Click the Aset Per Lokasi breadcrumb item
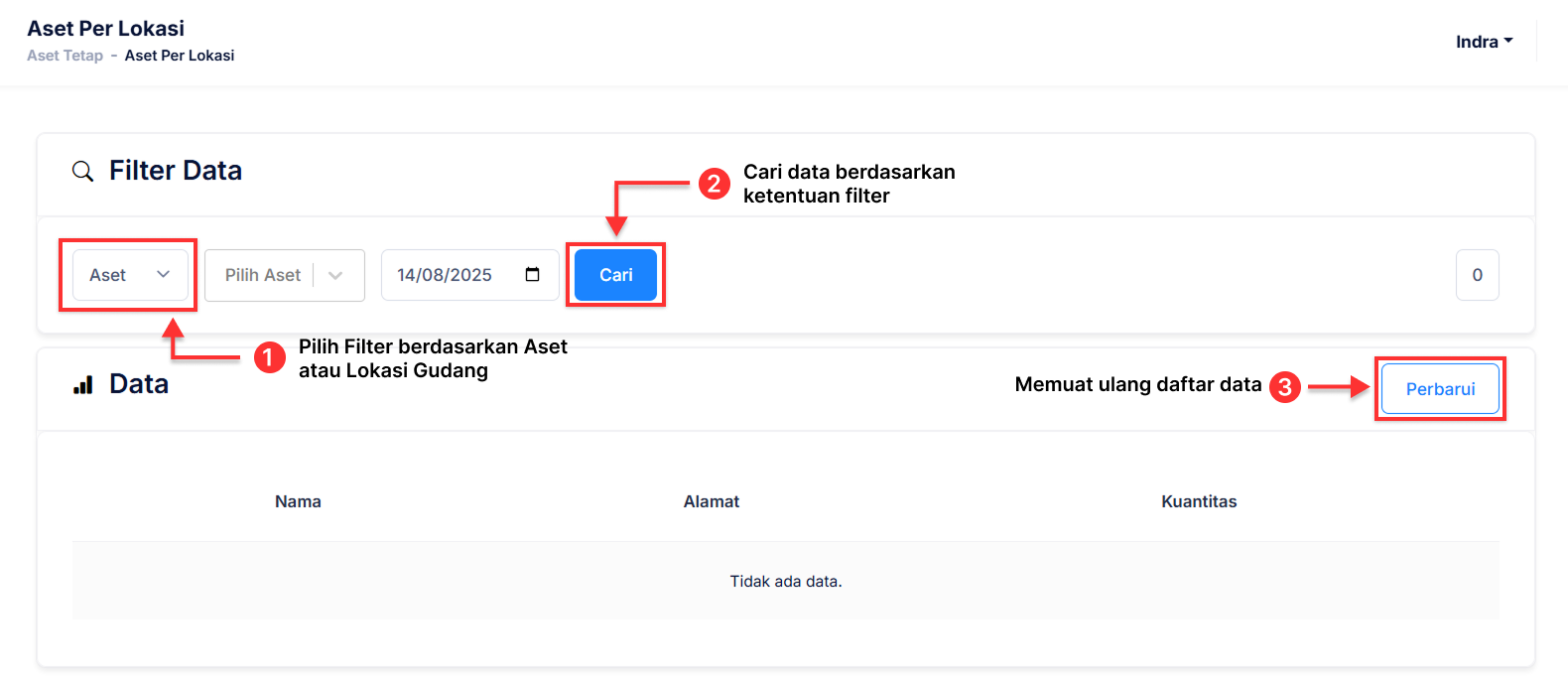The height and width of the screenshot is (682, 1568). [x=180, y=56]
